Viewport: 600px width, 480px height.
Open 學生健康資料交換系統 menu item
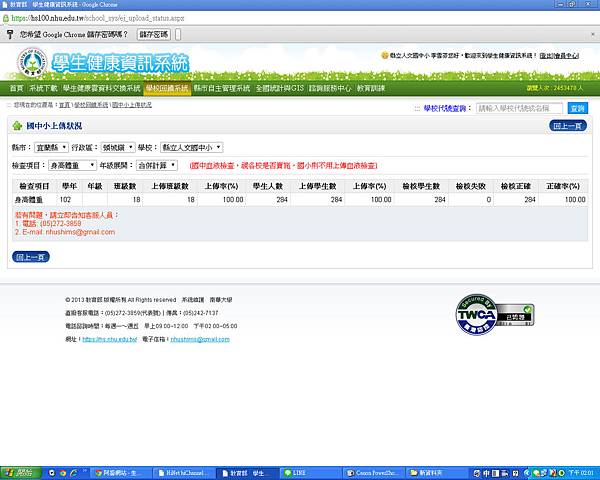click(x=101, y=88)
